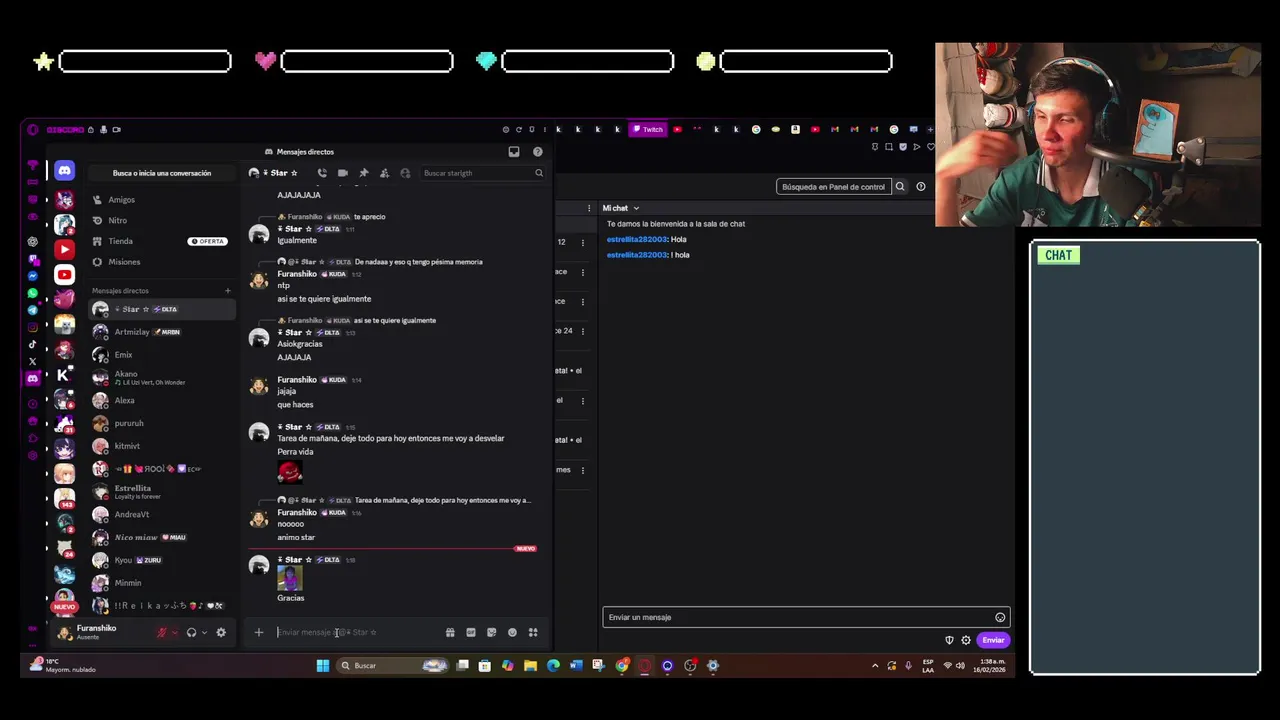
Task: Toggle microphone mute in Discord user panel
Action: point(162,632)
